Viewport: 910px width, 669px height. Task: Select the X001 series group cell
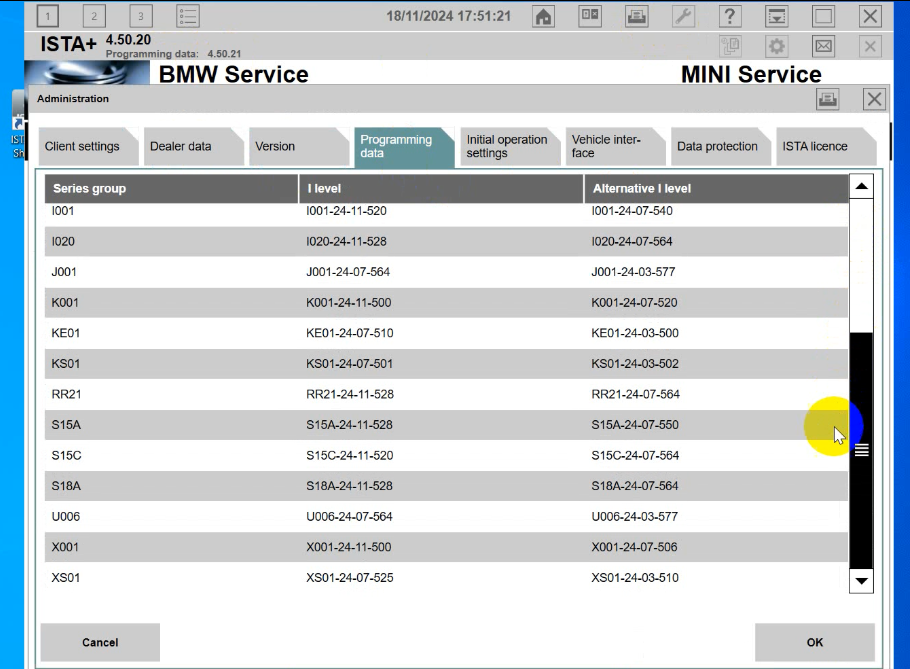tap(65, 547)
